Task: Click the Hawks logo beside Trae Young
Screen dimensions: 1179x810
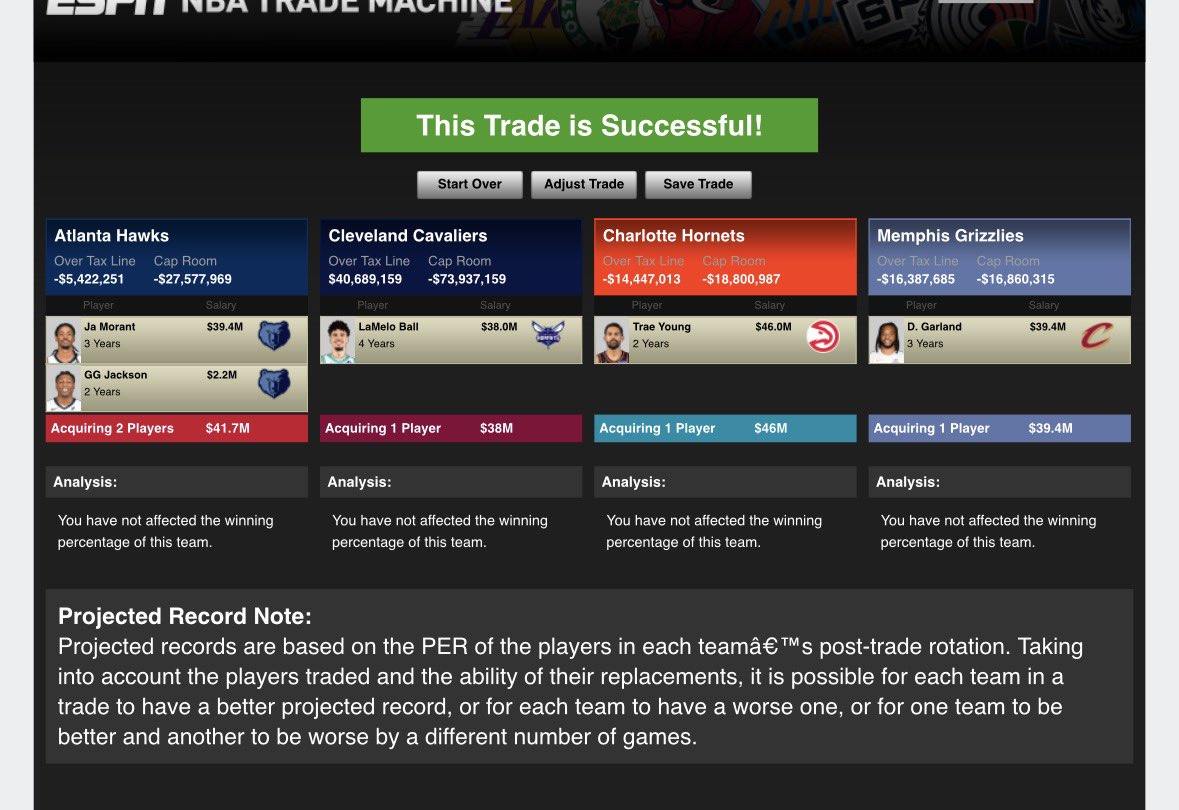Action: 823,336
